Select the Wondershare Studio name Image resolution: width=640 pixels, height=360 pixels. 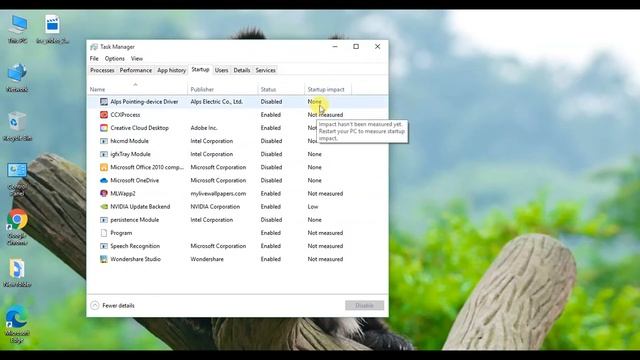[x=136, y=259]
